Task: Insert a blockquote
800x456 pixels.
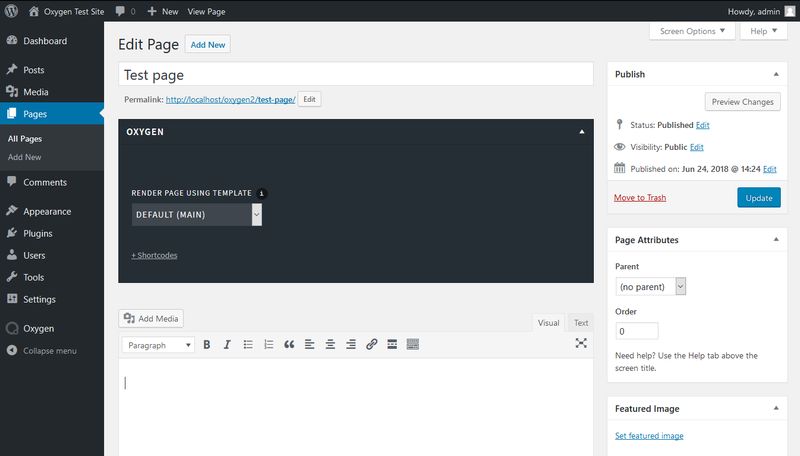Action: [289, 345]
